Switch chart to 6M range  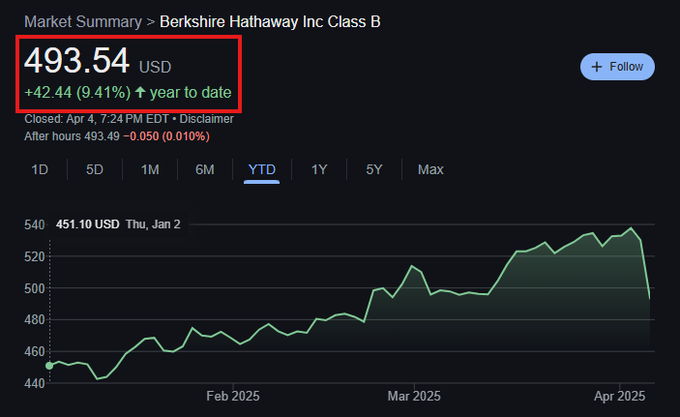(205, 169)
